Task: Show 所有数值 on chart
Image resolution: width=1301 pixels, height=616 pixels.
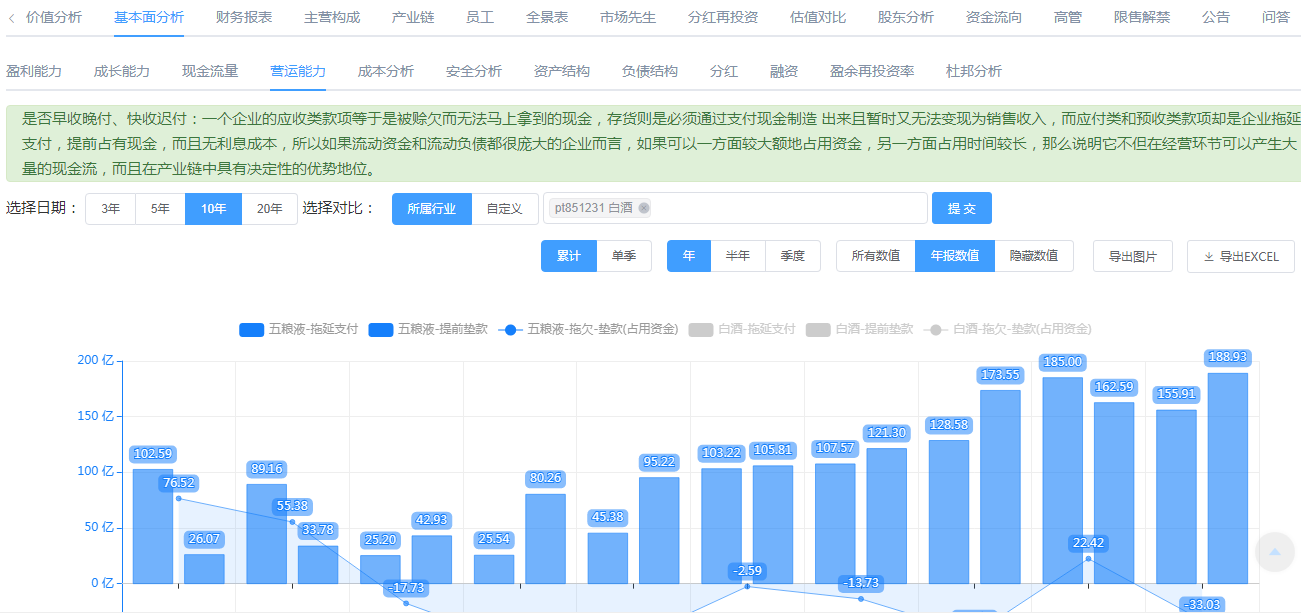Action: pyautogui.click(x=876, y=256)
